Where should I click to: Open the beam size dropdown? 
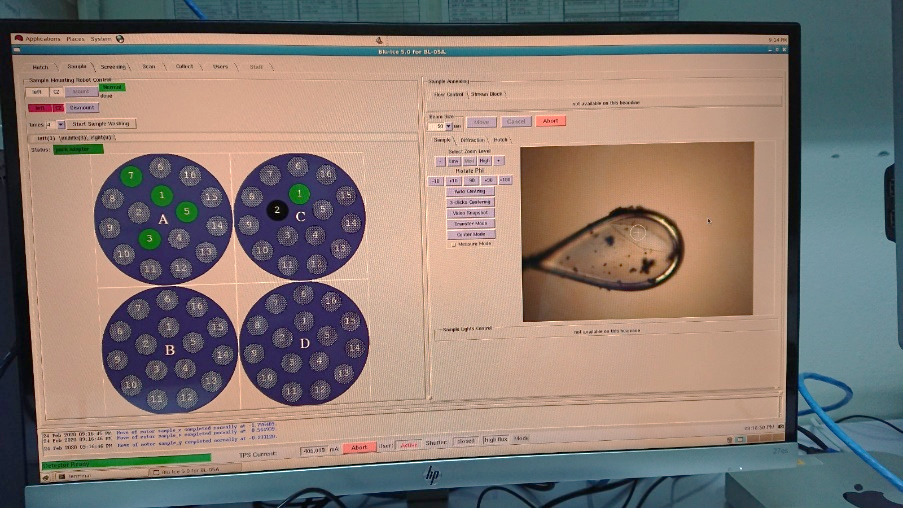point(447,126)
